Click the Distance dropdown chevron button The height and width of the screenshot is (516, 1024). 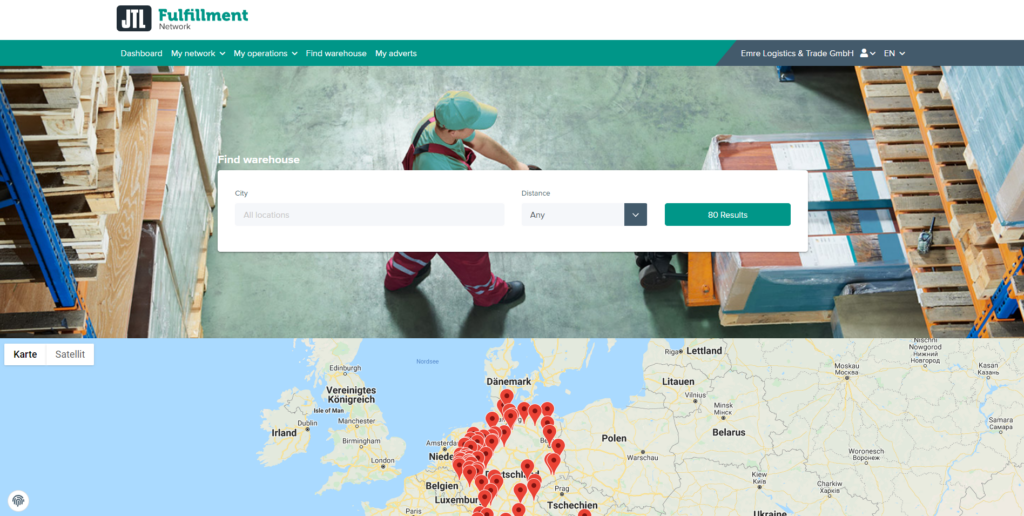(x=635, y=215)
